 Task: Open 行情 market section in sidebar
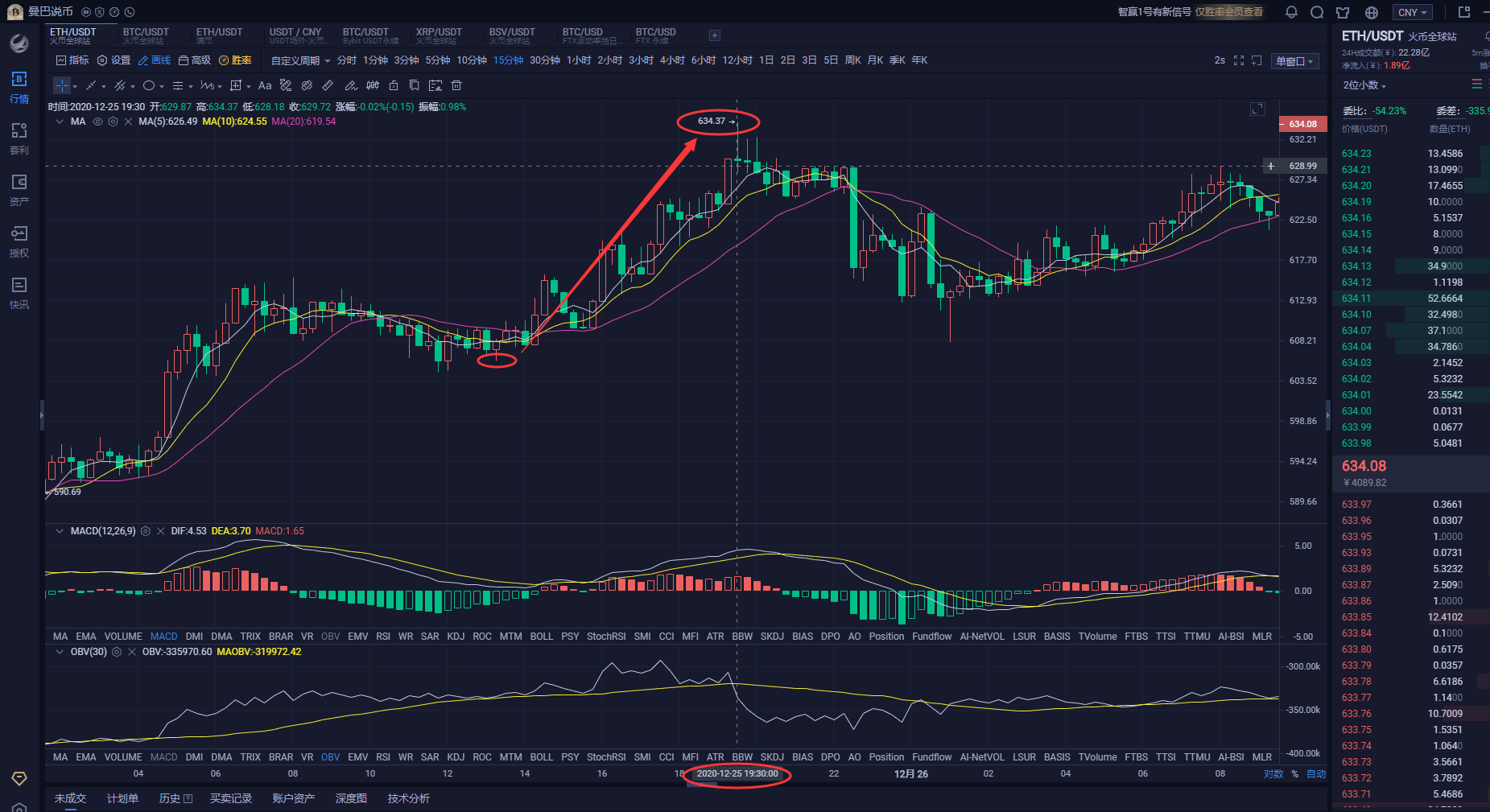[x=19, y=88]
